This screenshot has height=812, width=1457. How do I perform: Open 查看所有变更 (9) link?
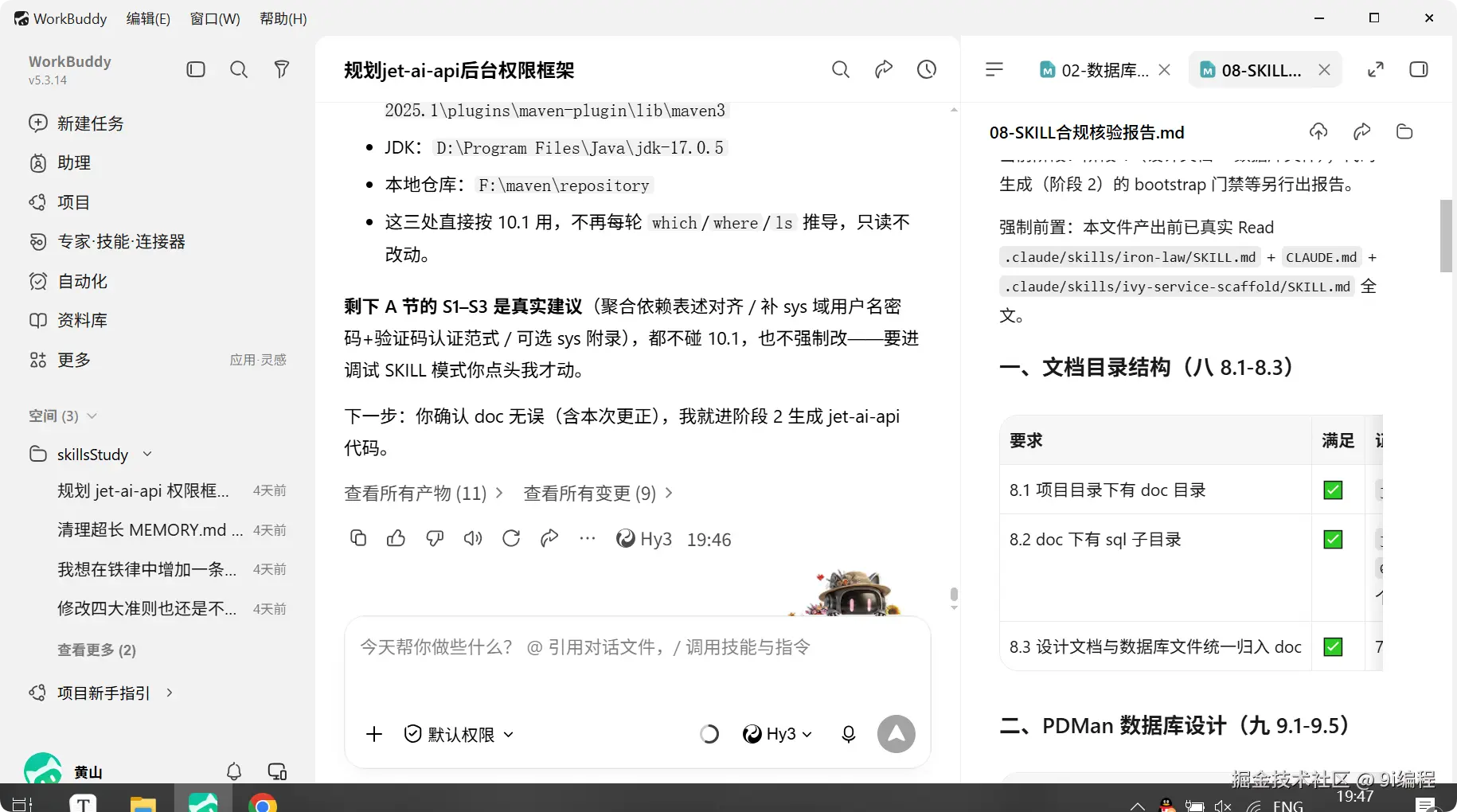click(598, 494)
